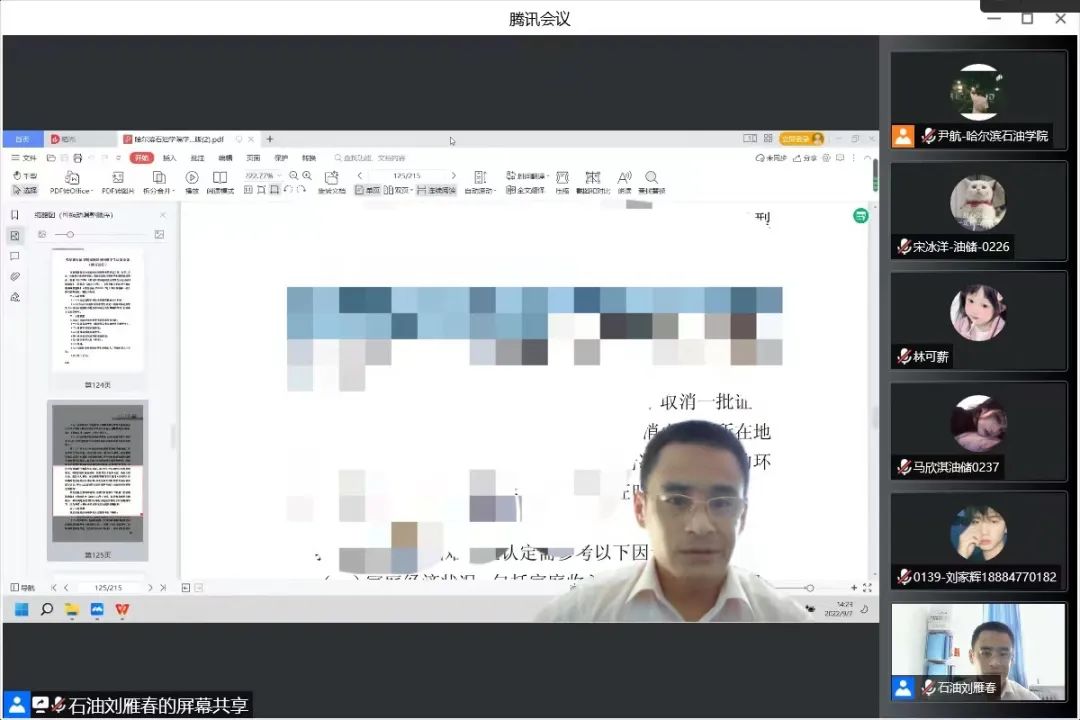Image resolution: width=1080 pixels, height=720 pixels.
Task: Open the File menu
Action: click(x=24, y=158)
